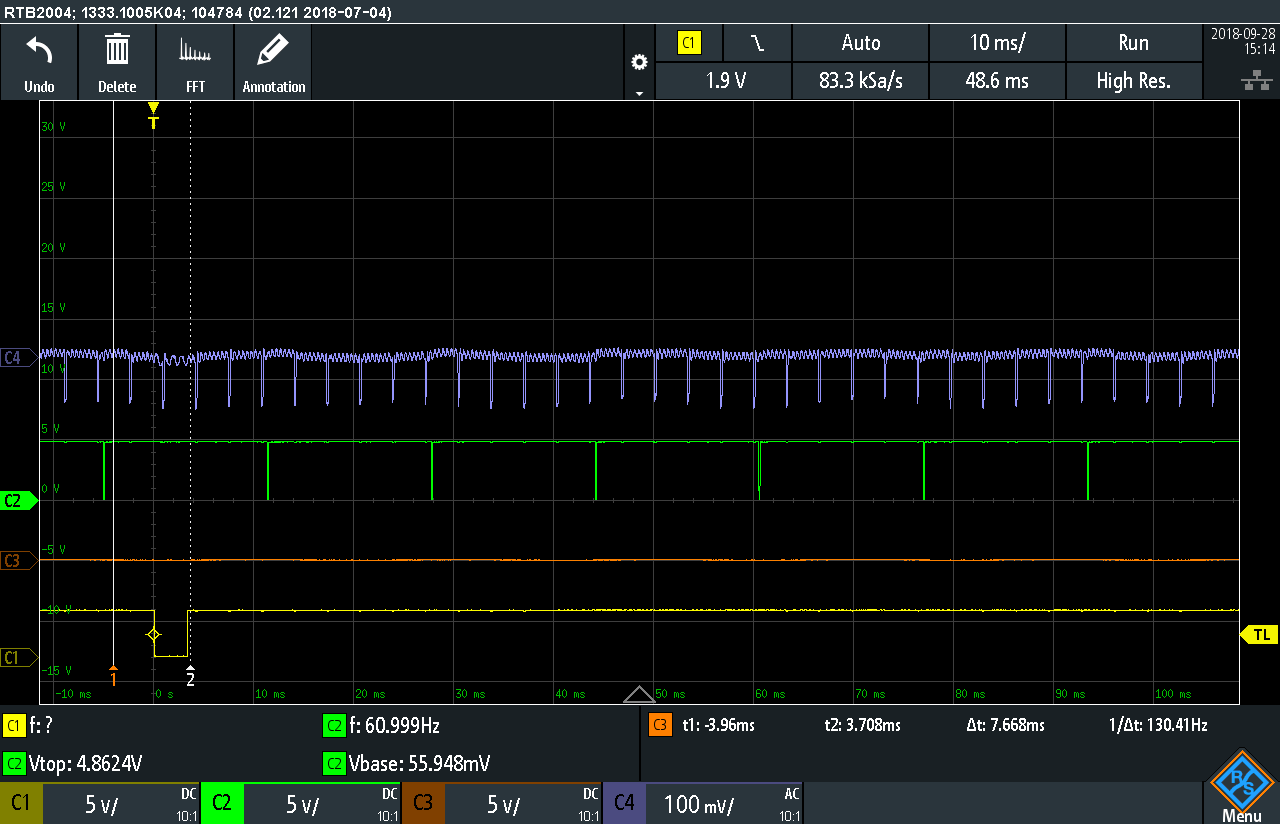This screenshot has width=1280, height=824.
Task: Click the C3 cursor source badge
Action: coord(660,725)
